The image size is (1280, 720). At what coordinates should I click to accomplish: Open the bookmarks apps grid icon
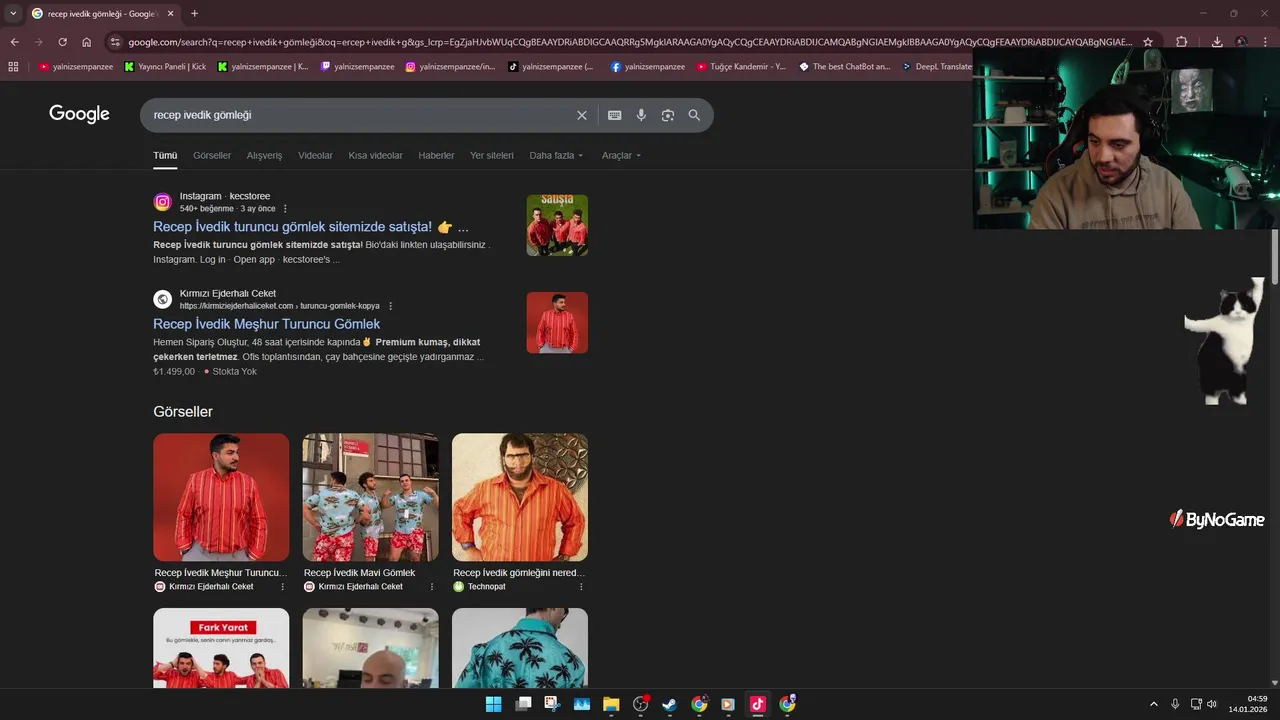(13, 67)
